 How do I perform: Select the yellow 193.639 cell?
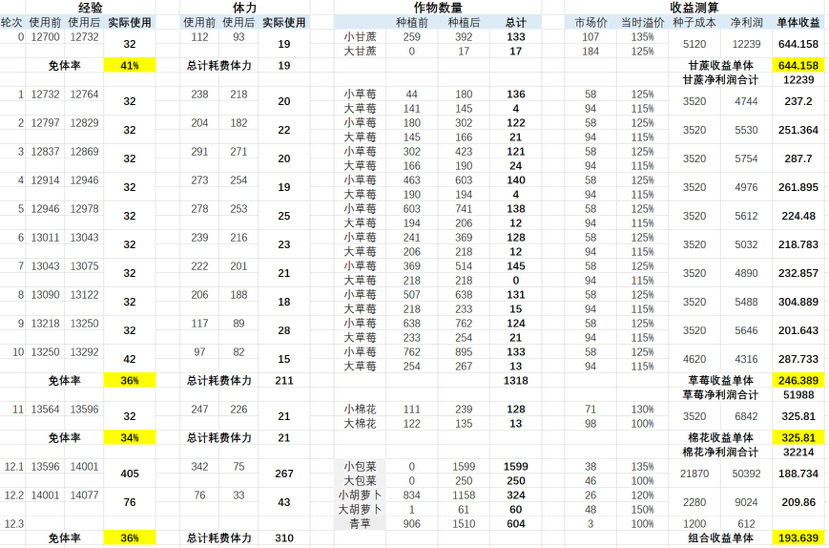click(x=798, y=538)
